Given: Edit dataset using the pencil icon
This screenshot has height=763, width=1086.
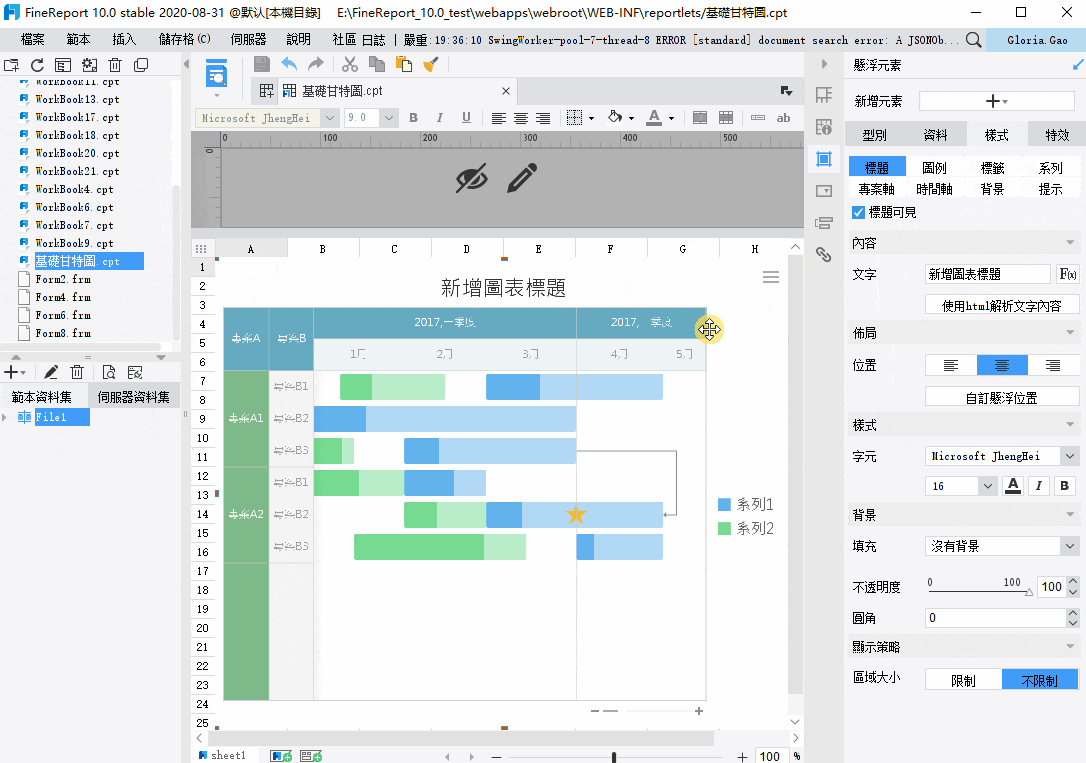Looking at the screenshot, I should coord(51,372).
